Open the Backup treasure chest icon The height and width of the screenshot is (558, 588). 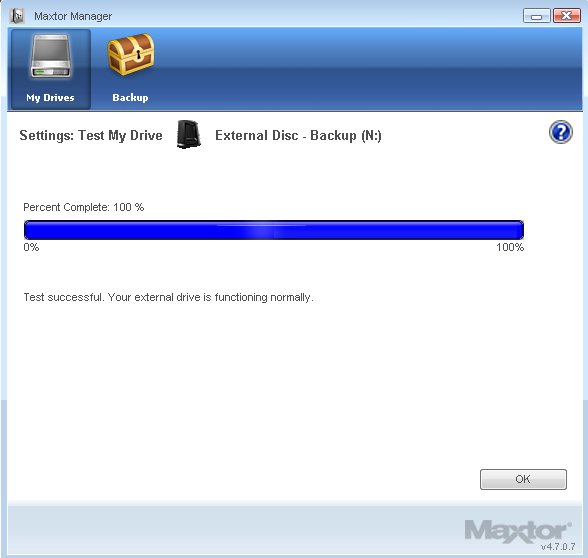coord(131,54)
